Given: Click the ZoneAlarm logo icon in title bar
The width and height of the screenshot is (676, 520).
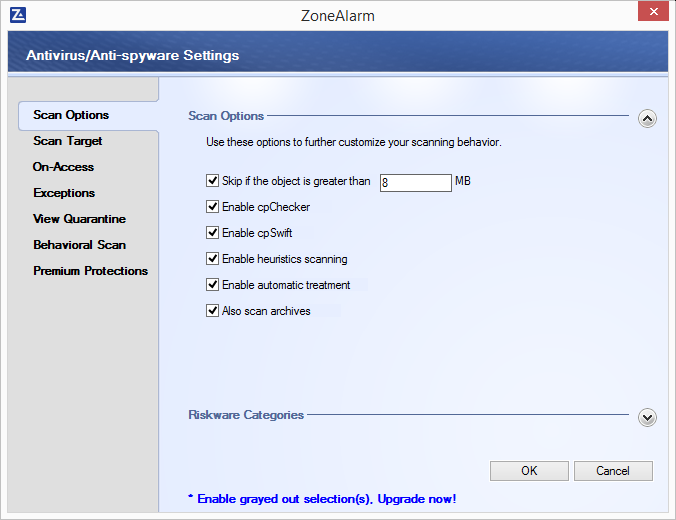Looking at the screenshot, I should click(18, 15).
